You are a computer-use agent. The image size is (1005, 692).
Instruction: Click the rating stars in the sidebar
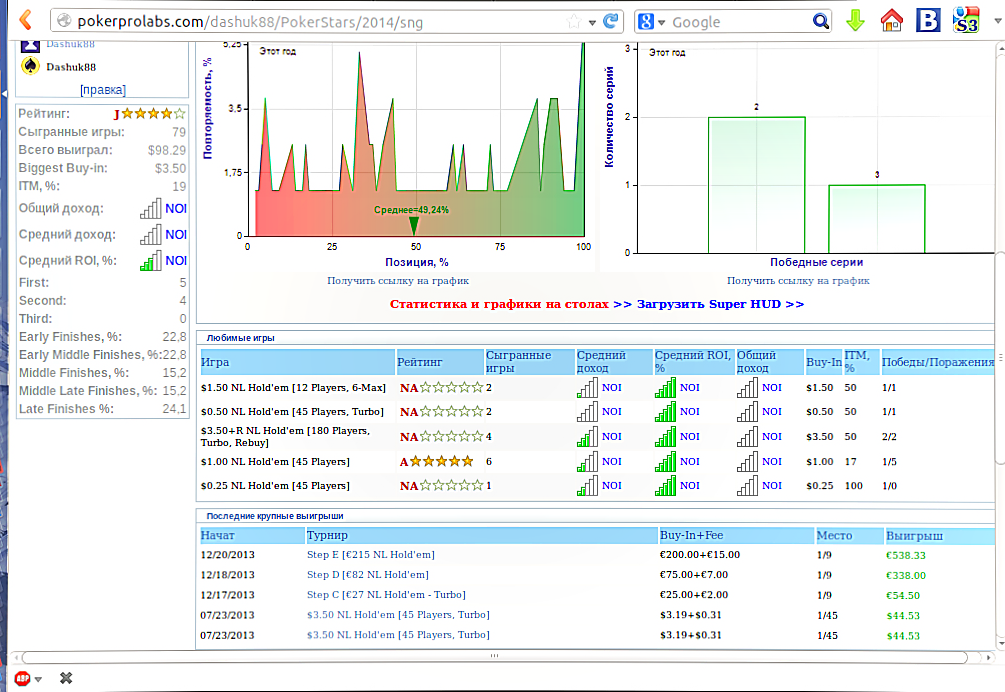point(153,113)
